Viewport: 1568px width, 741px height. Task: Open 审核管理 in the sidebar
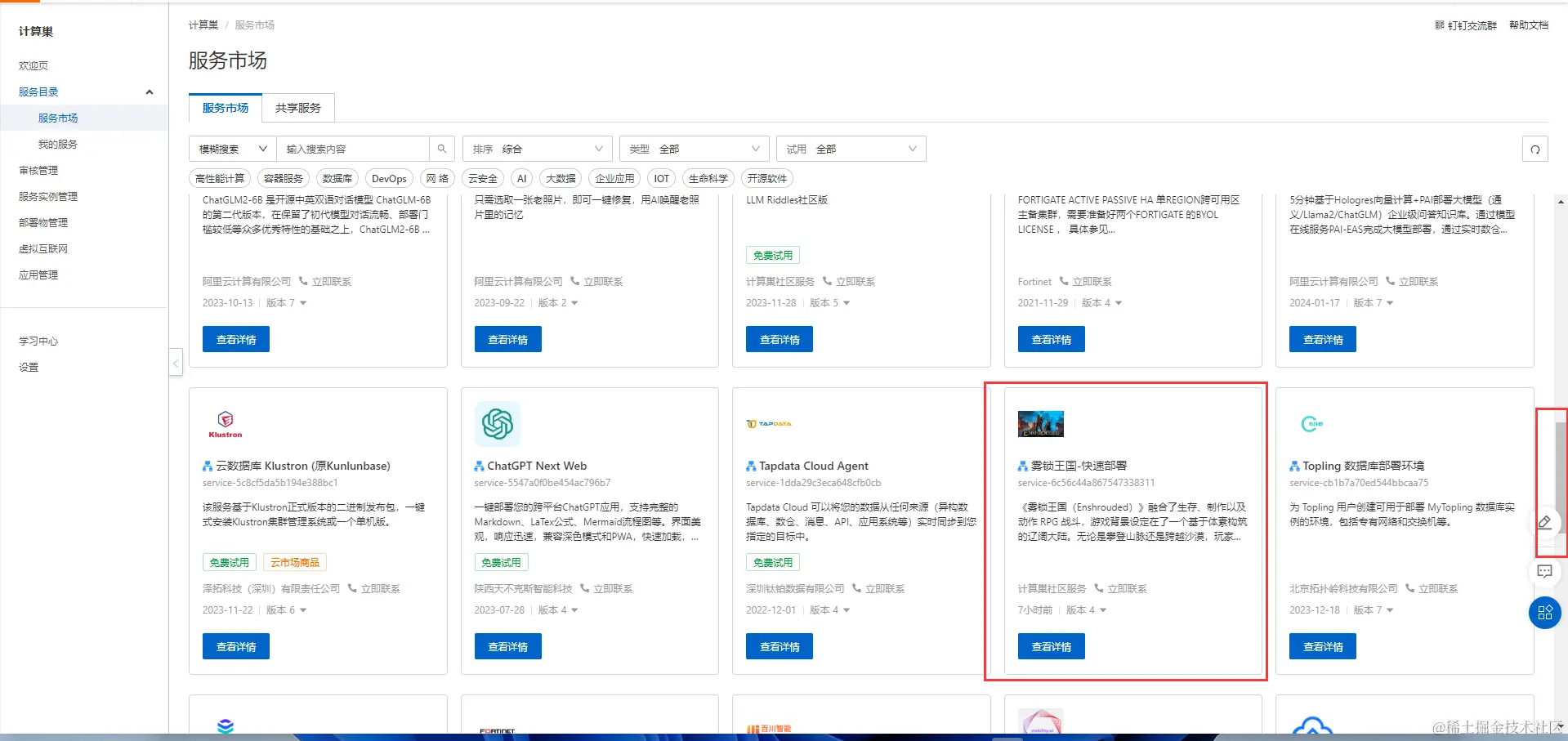38,171
